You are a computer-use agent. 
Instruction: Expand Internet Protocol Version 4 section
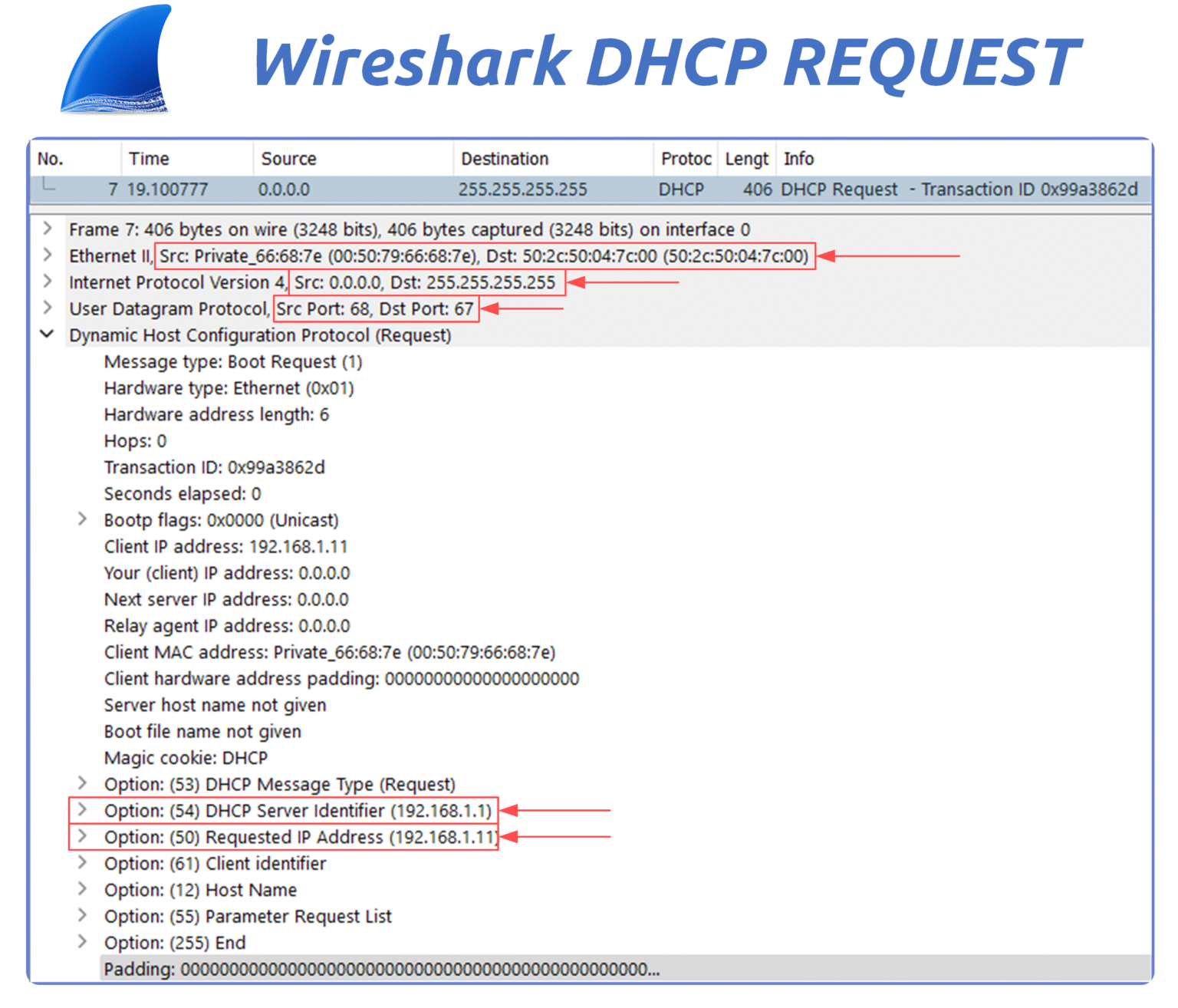click(x=48, y=282)
